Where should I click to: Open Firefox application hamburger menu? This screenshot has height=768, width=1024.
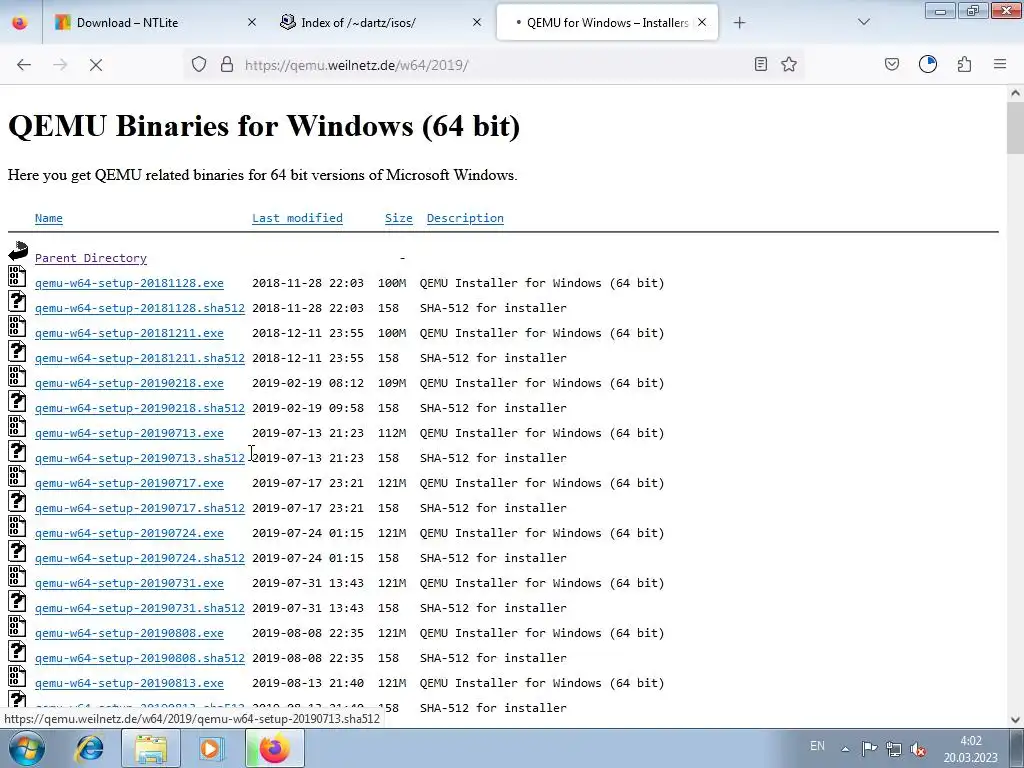[x=1000, y=64]
